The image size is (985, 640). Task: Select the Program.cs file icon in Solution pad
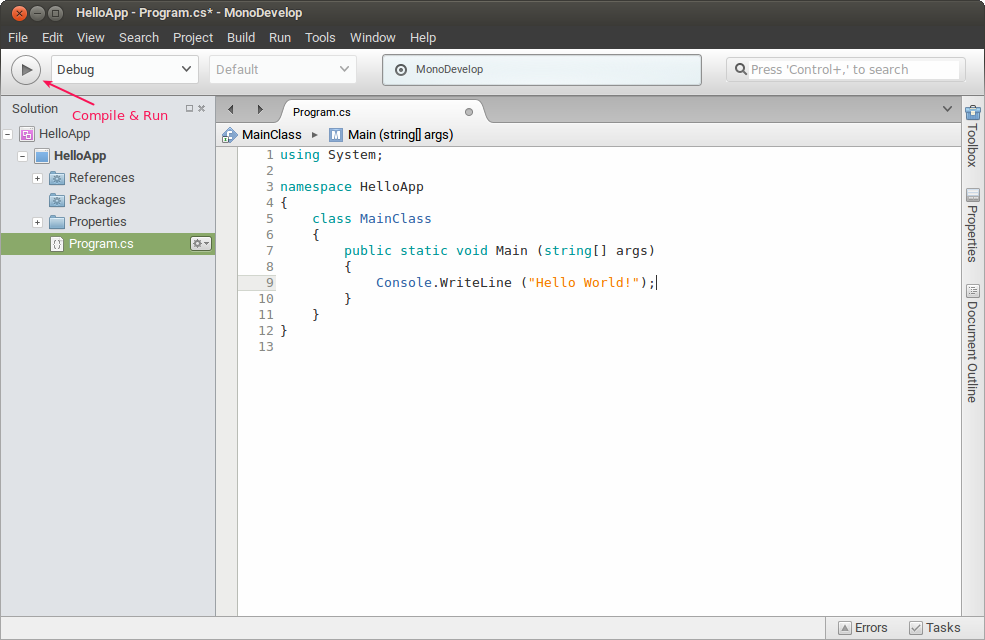click(57, 243)
